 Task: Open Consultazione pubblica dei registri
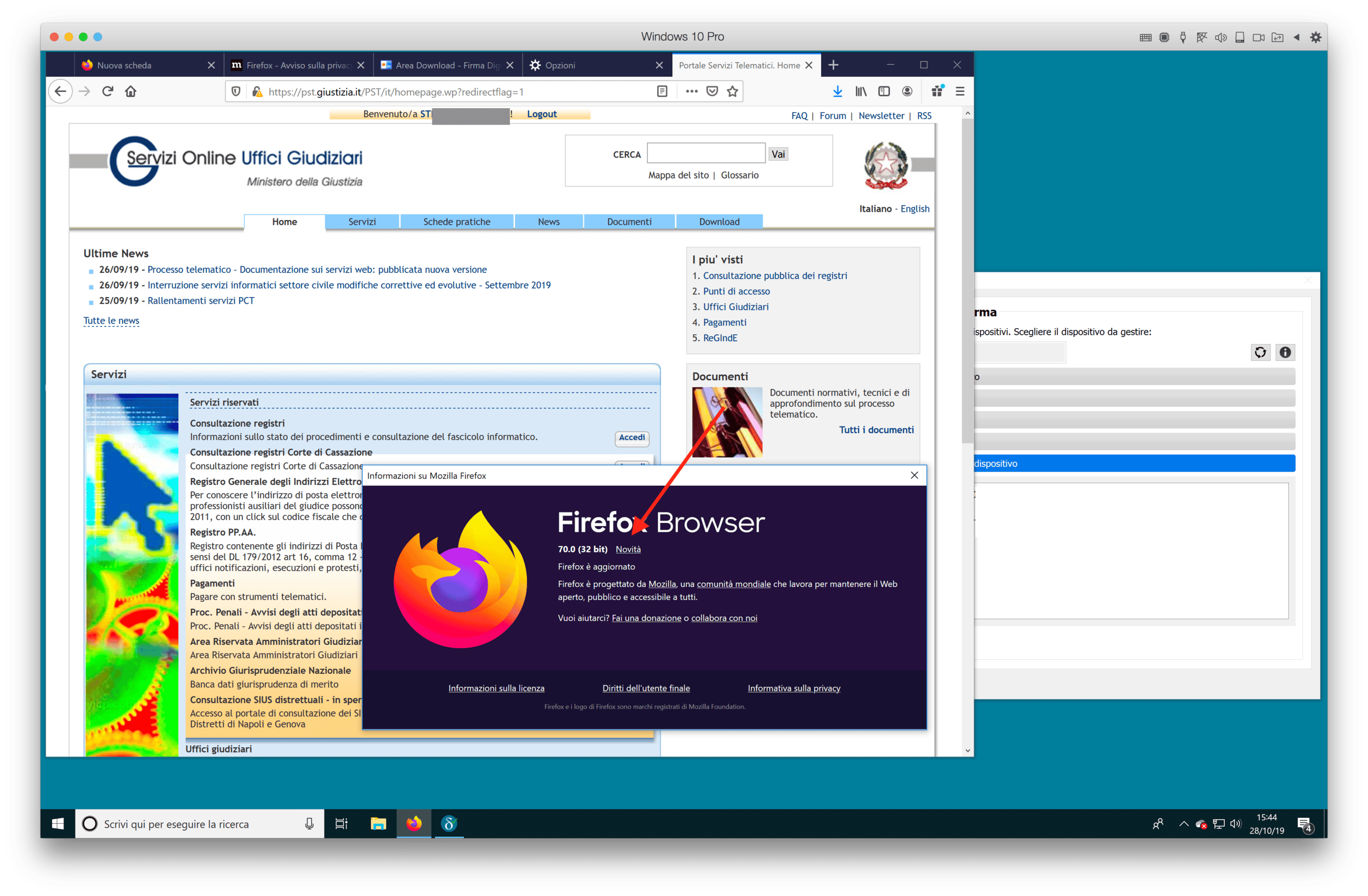(775, 276)
